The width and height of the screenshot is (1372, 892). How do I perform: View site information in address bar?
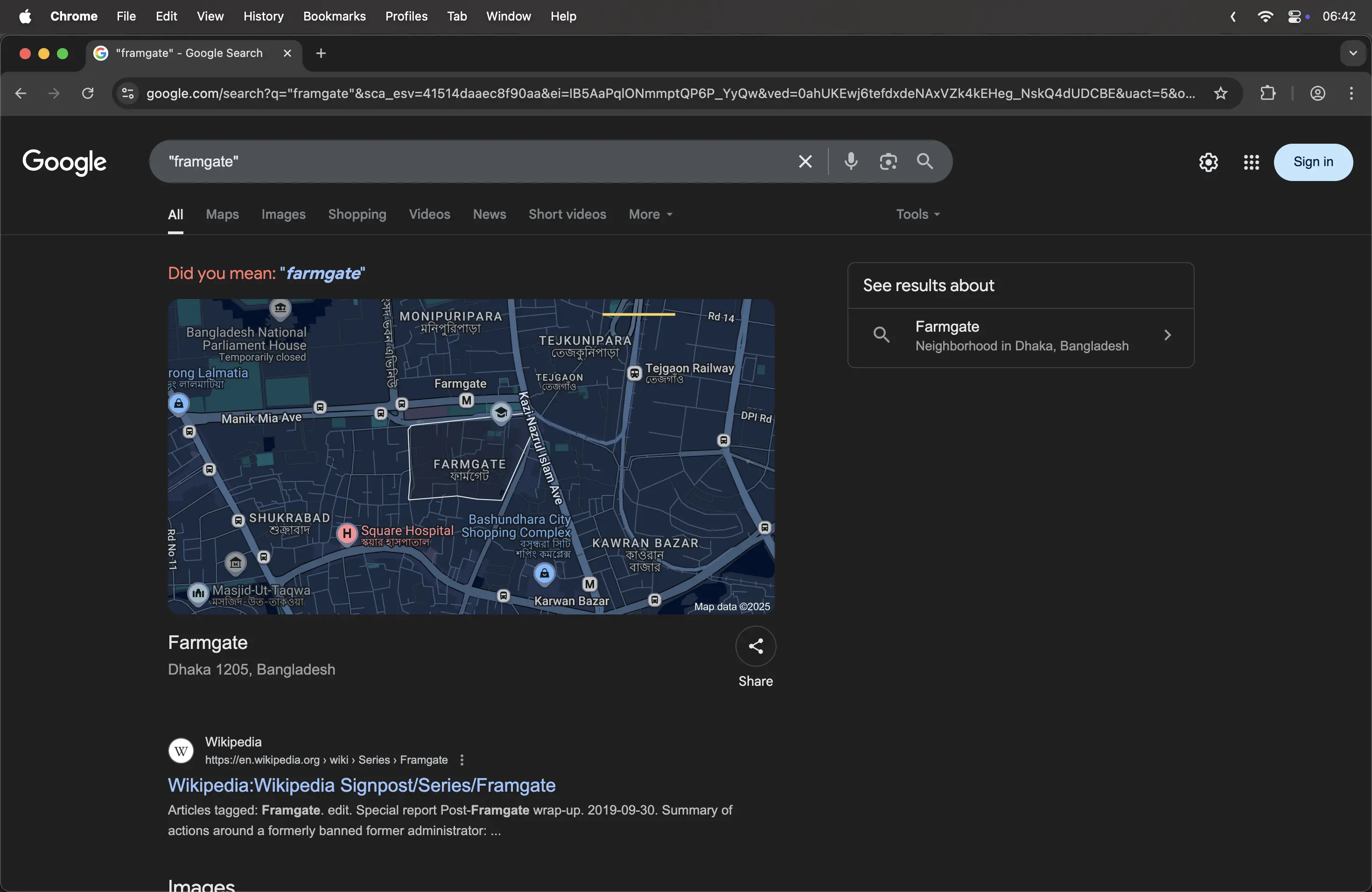coord(127,93)
